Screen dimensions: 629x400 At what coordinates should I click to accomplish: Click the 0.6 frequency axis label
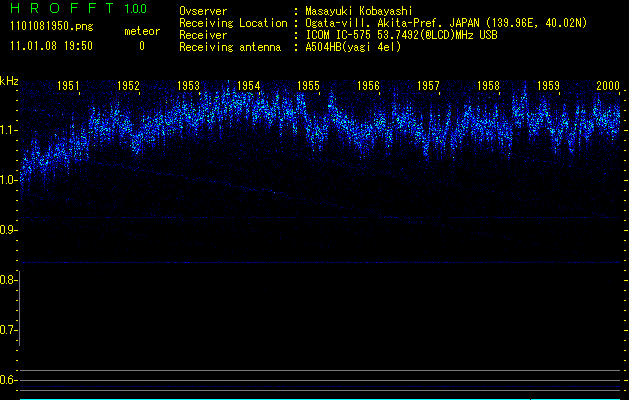tap(7, 380)
